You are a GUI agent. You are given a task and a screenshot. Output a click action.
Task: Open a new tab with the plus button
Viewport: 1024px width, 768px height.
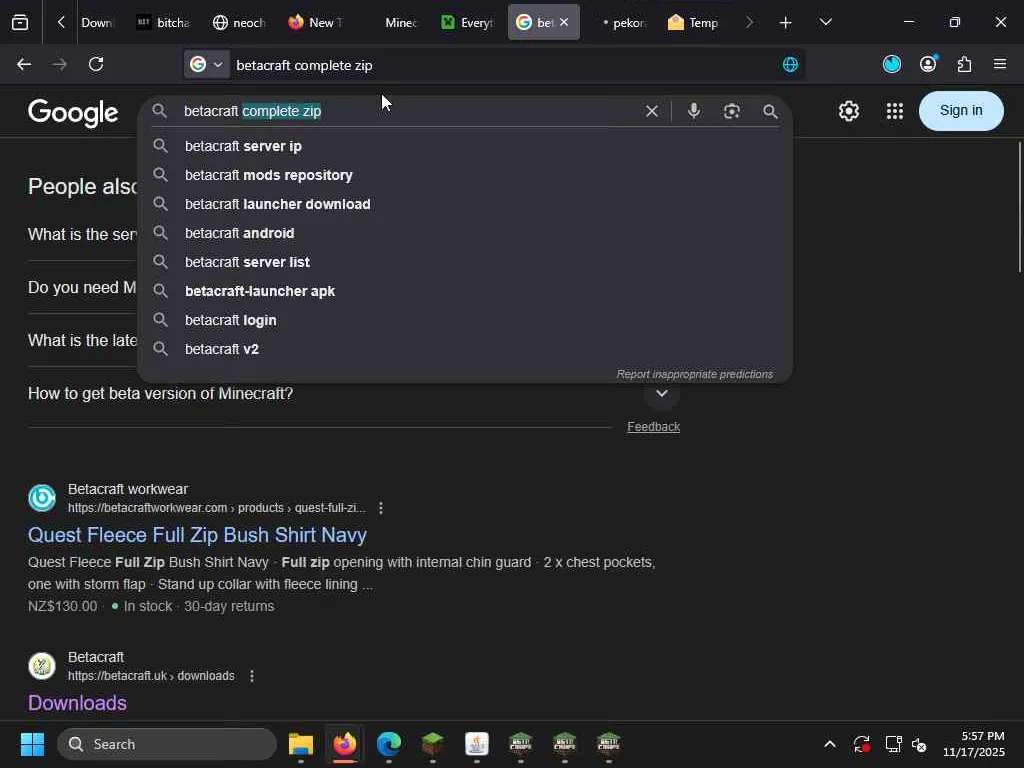click(786, 23)
